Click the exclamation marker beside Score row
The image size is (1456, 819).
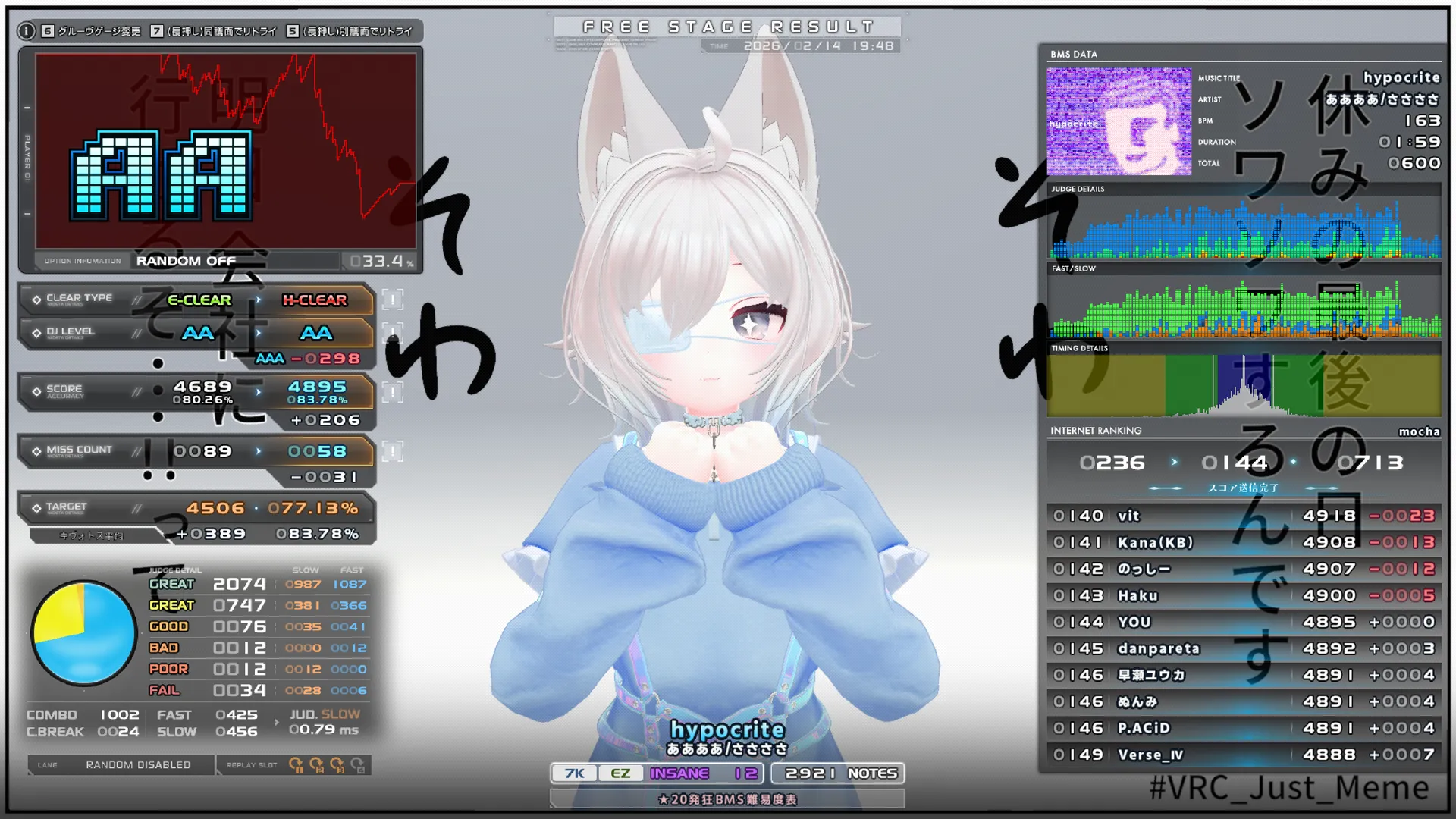(392, 392)
